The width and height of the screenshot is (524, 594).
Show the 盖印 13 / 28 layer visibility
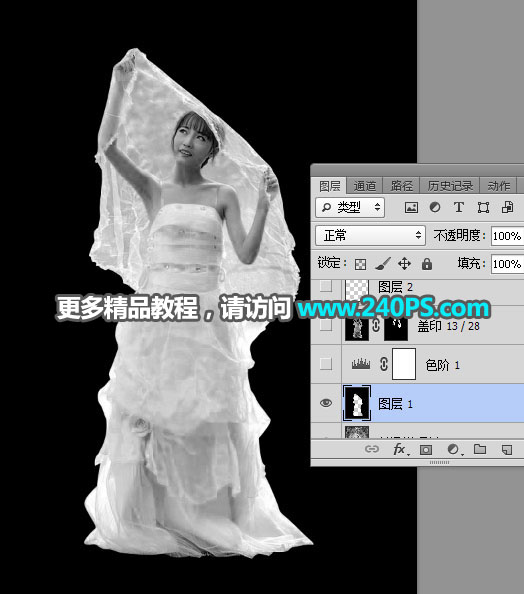click(x=325, y=325)
